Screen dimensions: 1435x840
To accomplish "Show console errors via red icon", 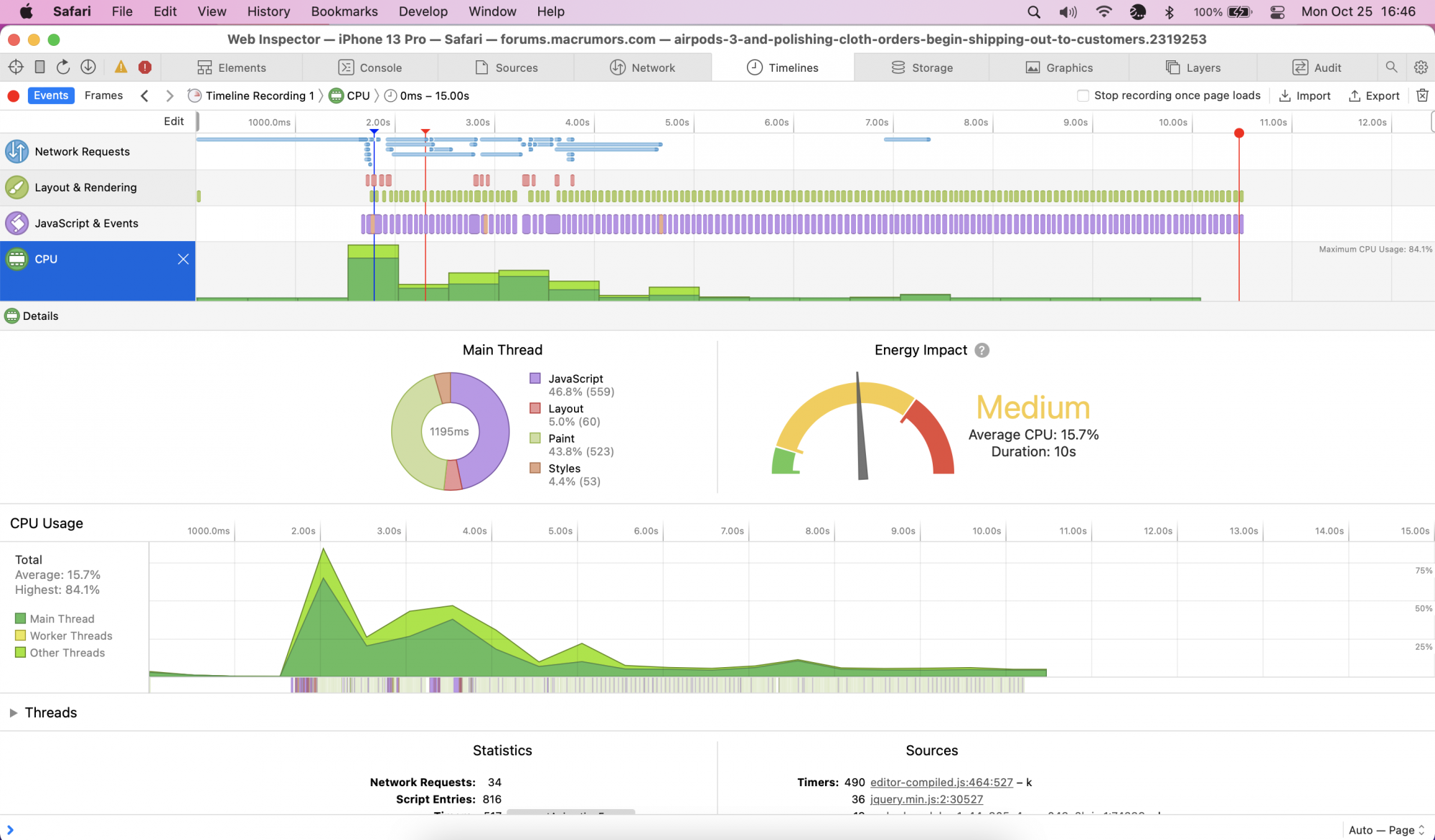I will 145,67.
